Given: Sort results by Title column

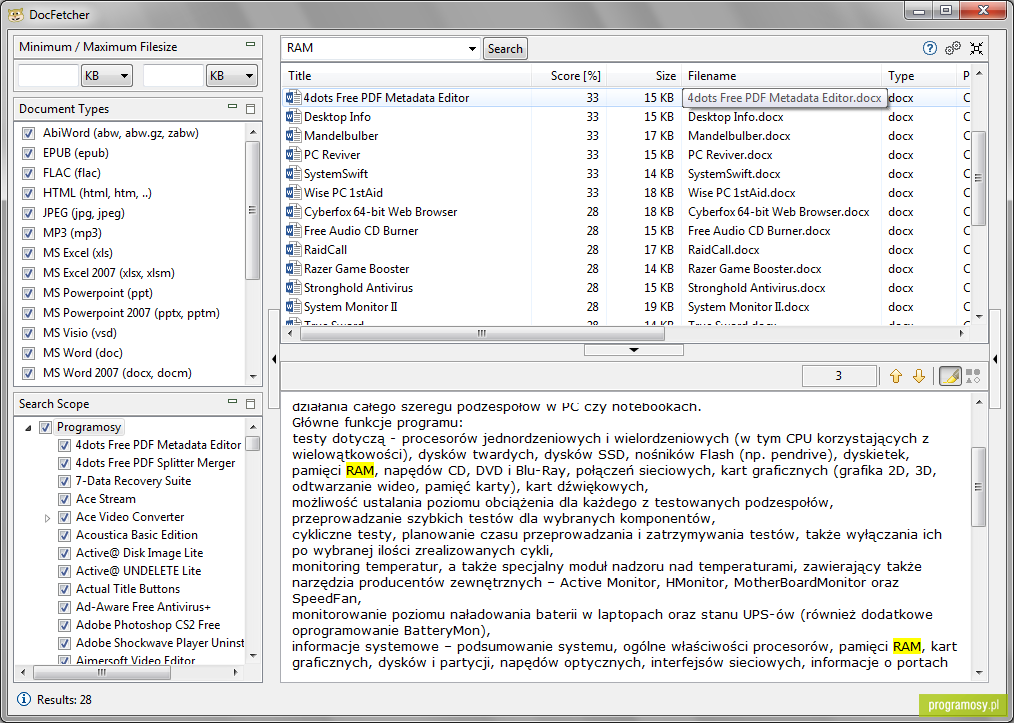Looking at the screenshot, I should tap(406, 76).
